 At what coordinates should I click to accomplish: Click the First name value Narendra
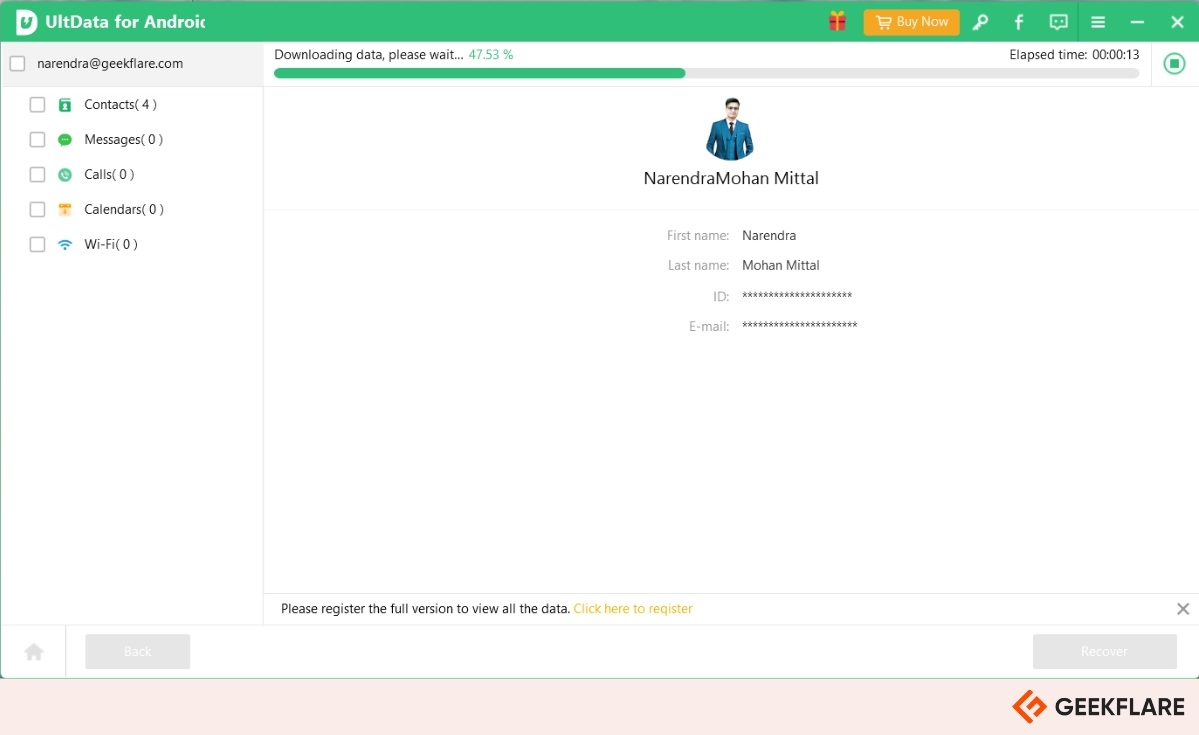click(x=768, y=236)
